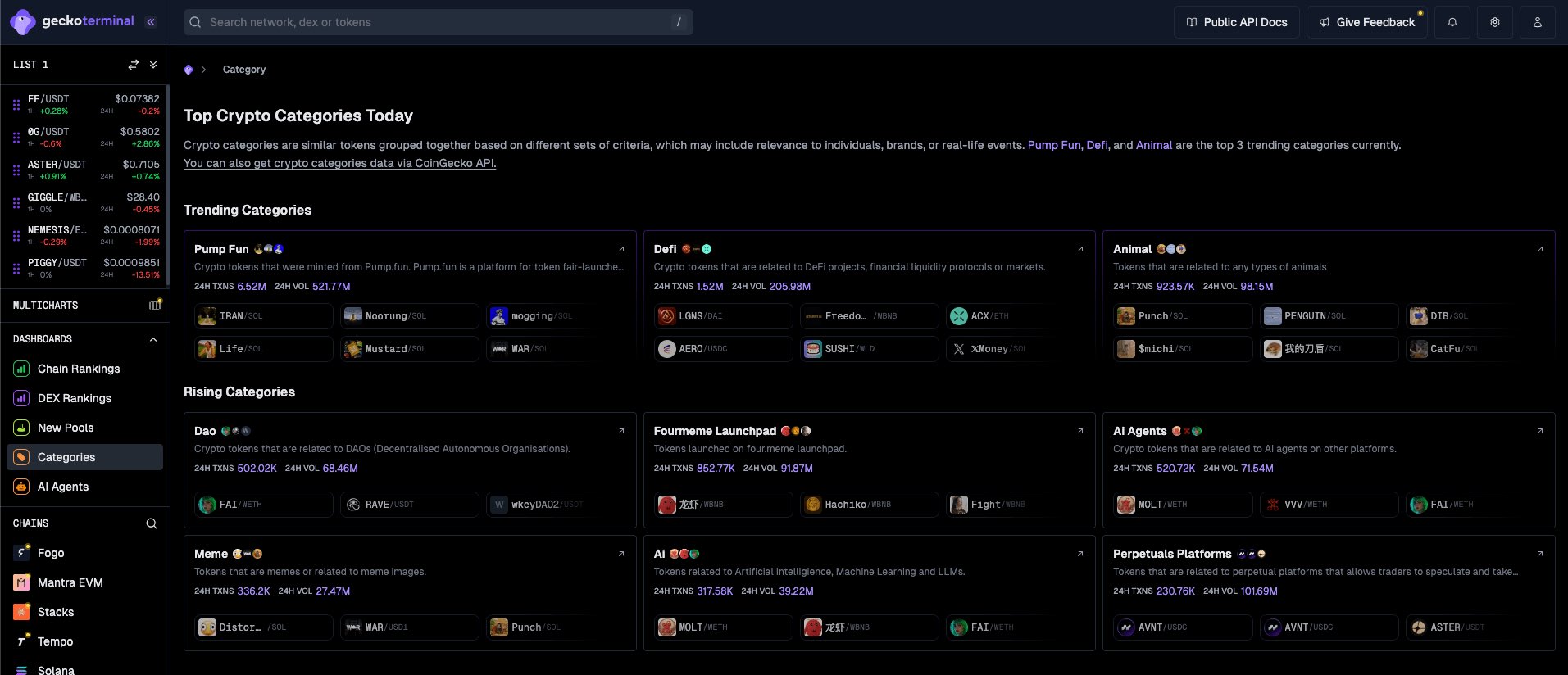Open Defi category arrow icon
1568x675 pixels.
[1080, 249]
